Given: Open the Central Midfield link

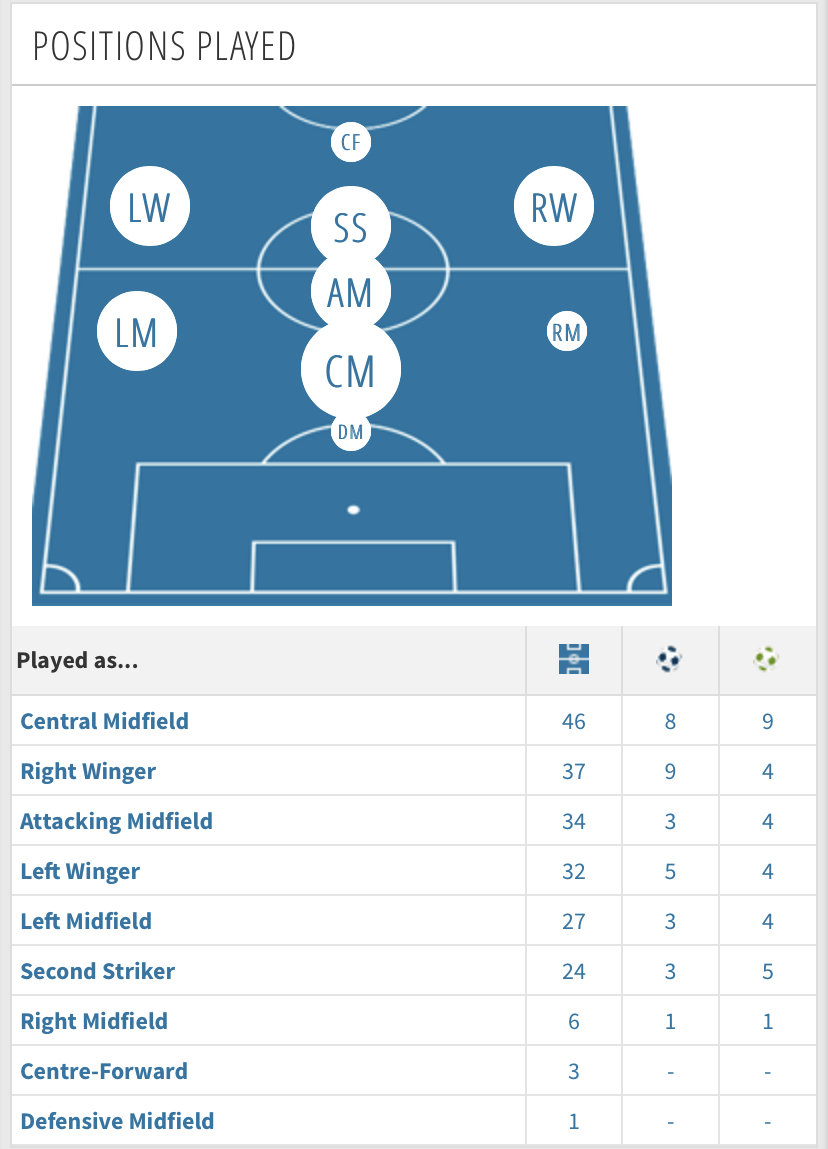Looking at the screenshot, I should click(x=105, y=721).
